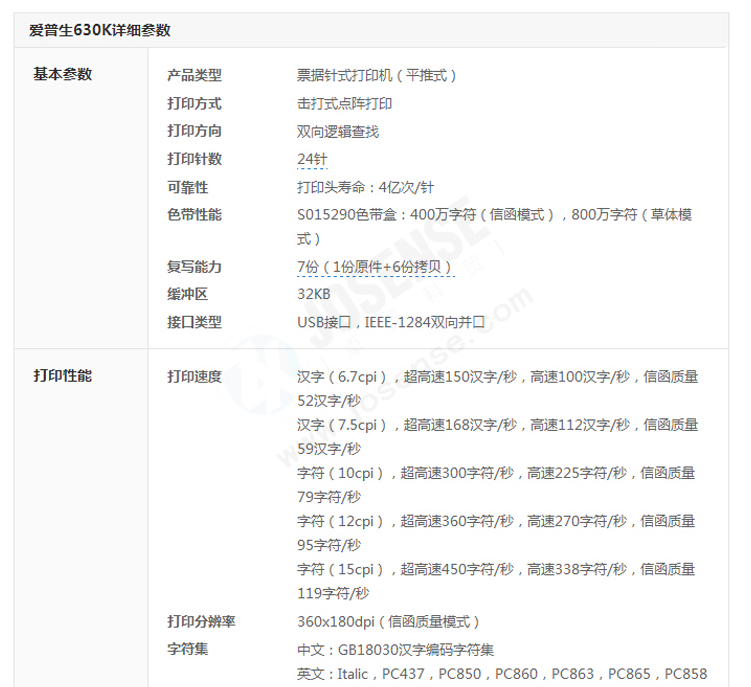Click the '52汉字/秒' text

point(329,401)
